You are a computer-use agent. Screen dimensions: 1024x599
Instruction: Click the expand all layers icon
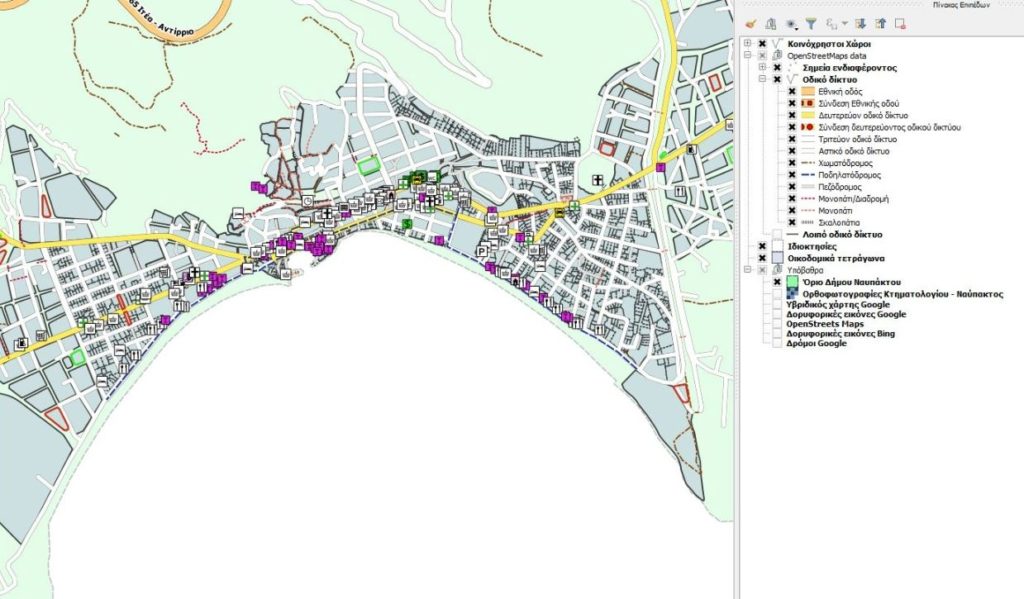859,23
